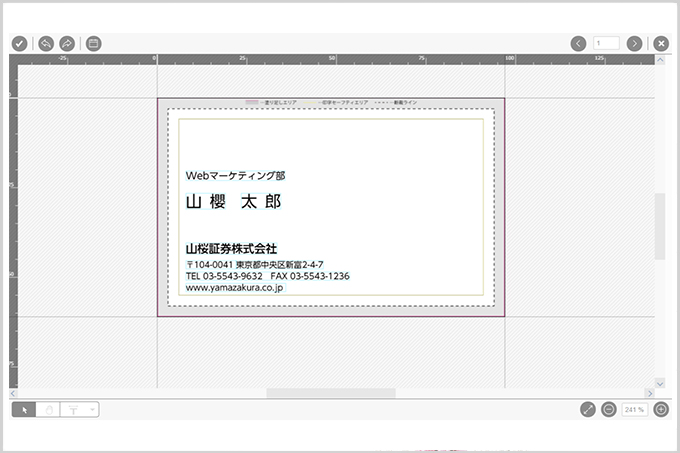Zoom out with the minus icon
This screenshot has height=453, width=680.
(x=609, y=409)
